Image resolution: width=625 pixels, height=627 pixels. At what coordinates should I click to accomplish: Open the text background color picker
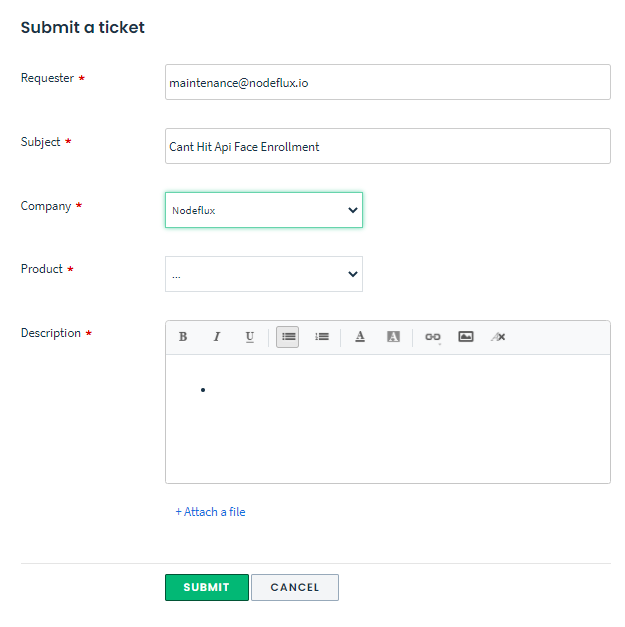[x=393, y=337]
